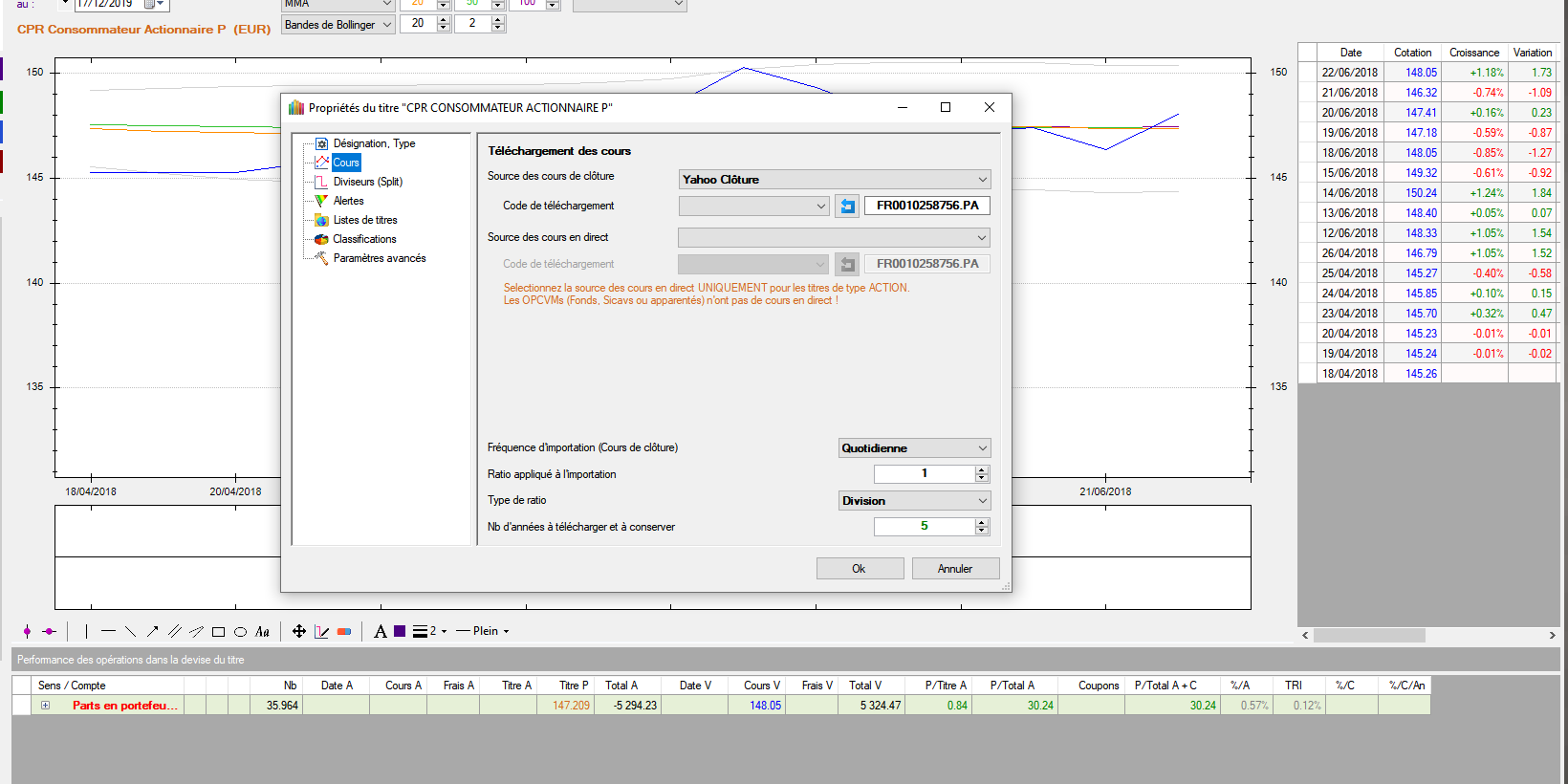
Task: Select the arrow drawing tool
Action: point(152,631)
